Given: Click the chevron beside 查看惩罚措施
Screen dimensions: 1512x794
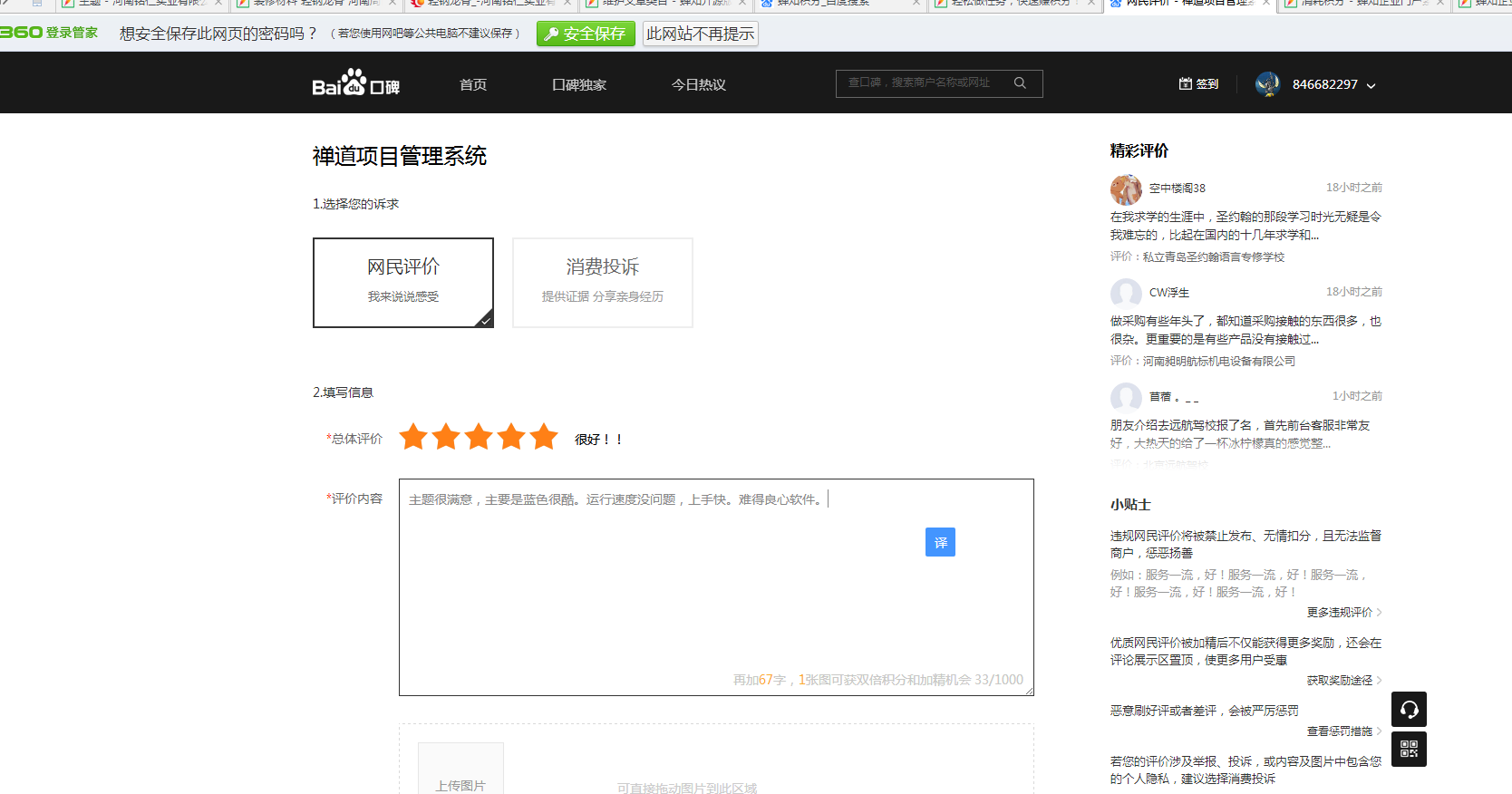Looking at the screenshot, I should point(1379,731).
